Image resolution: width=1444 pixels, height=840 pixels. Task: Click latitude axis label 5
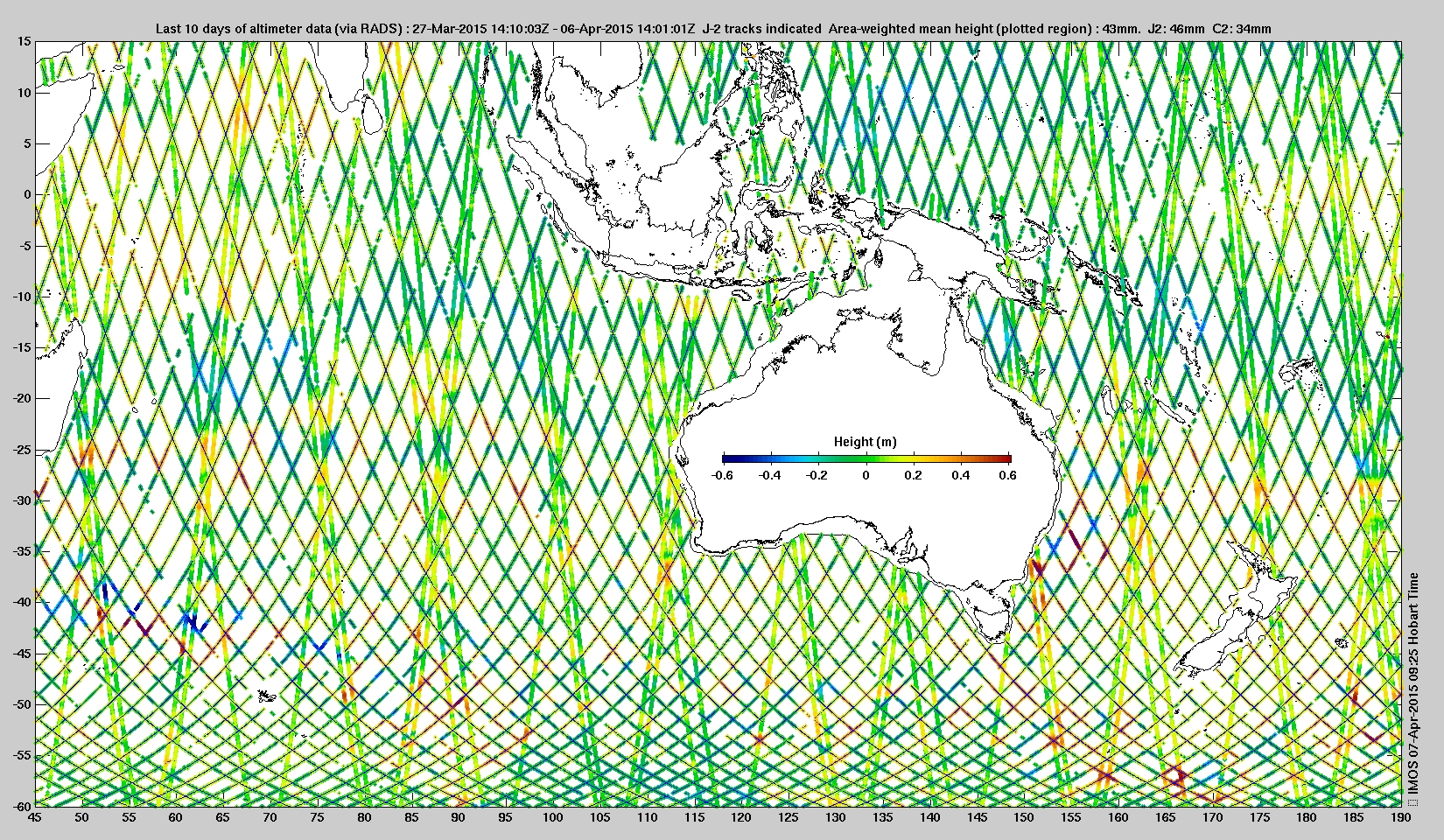(x=27, y=143)
